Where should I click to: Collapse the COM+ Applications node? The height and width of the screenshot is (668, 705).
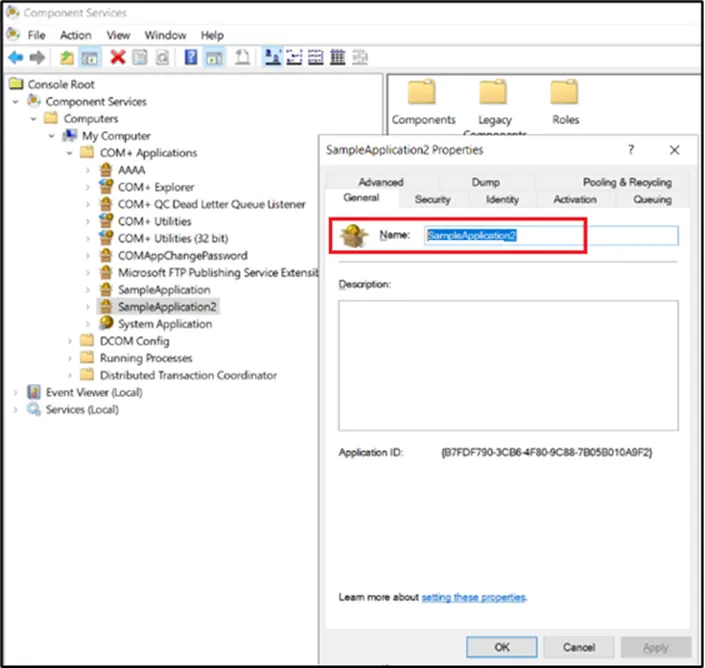[x=69, y=153]
